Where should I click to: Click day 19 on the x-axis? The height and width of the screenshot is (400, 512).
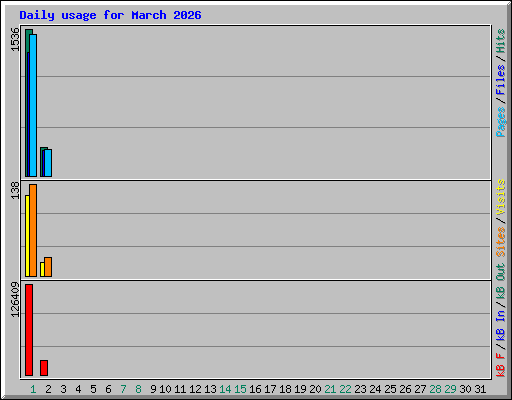(300, 389)
